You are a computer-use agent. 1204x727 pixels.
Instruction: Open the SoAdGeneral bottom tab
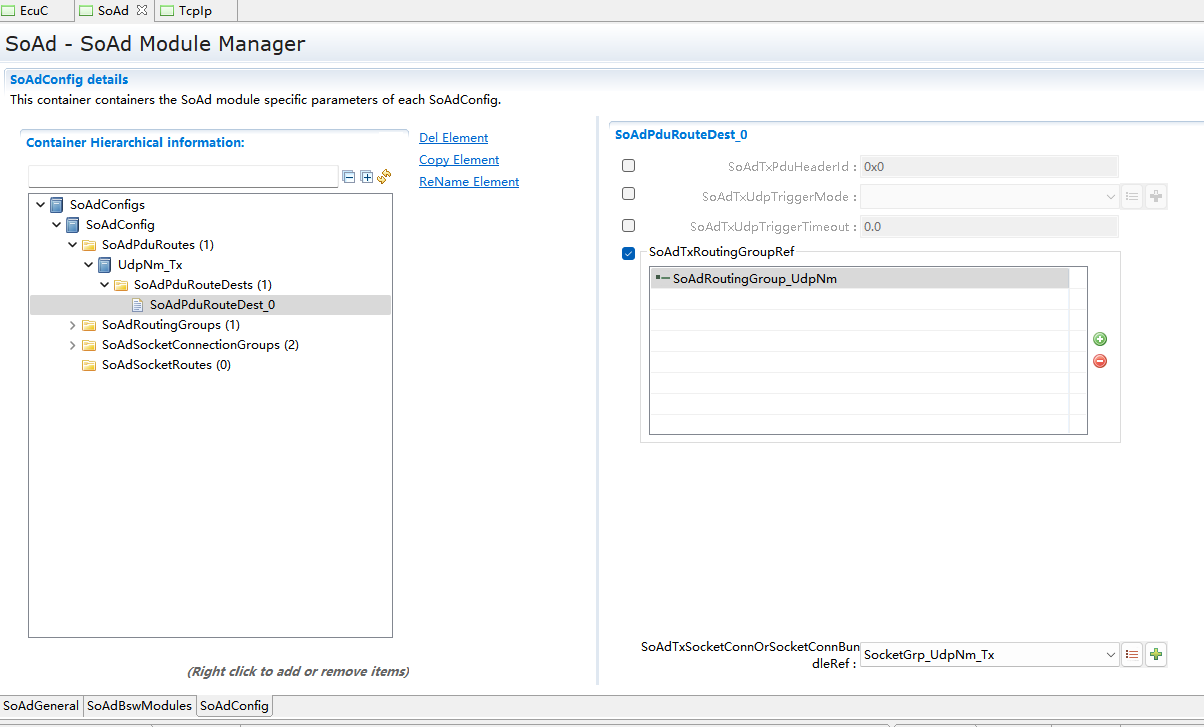(41, 706)
